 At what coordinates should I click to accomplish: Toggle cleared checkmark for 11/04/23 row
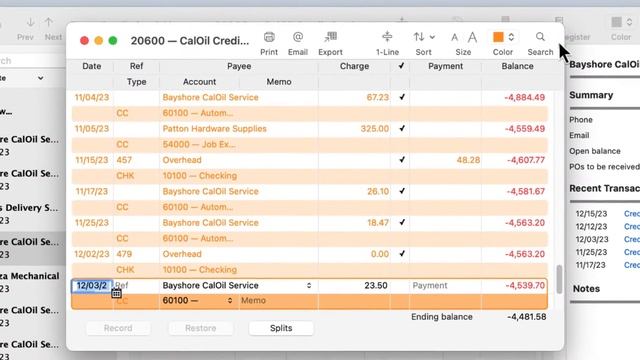tap(402, 97)
